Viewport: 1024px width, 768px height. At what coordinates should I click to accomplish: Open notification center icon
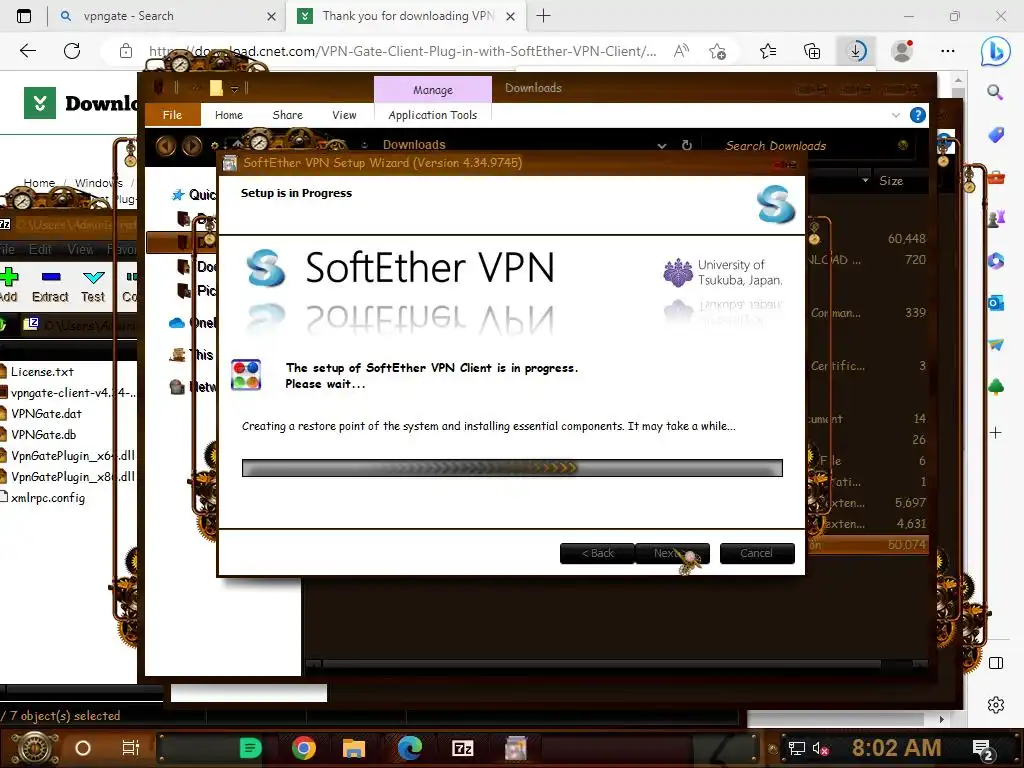pos(983,749)
